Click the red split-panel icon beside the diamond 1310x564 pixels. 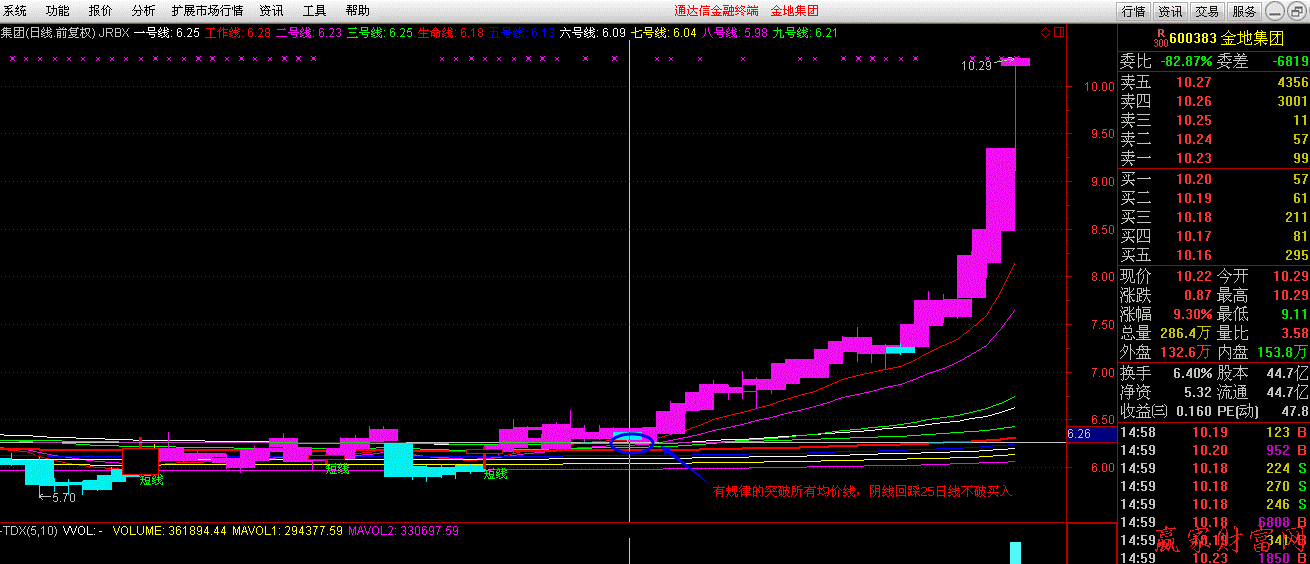(x=1059, y=33)
